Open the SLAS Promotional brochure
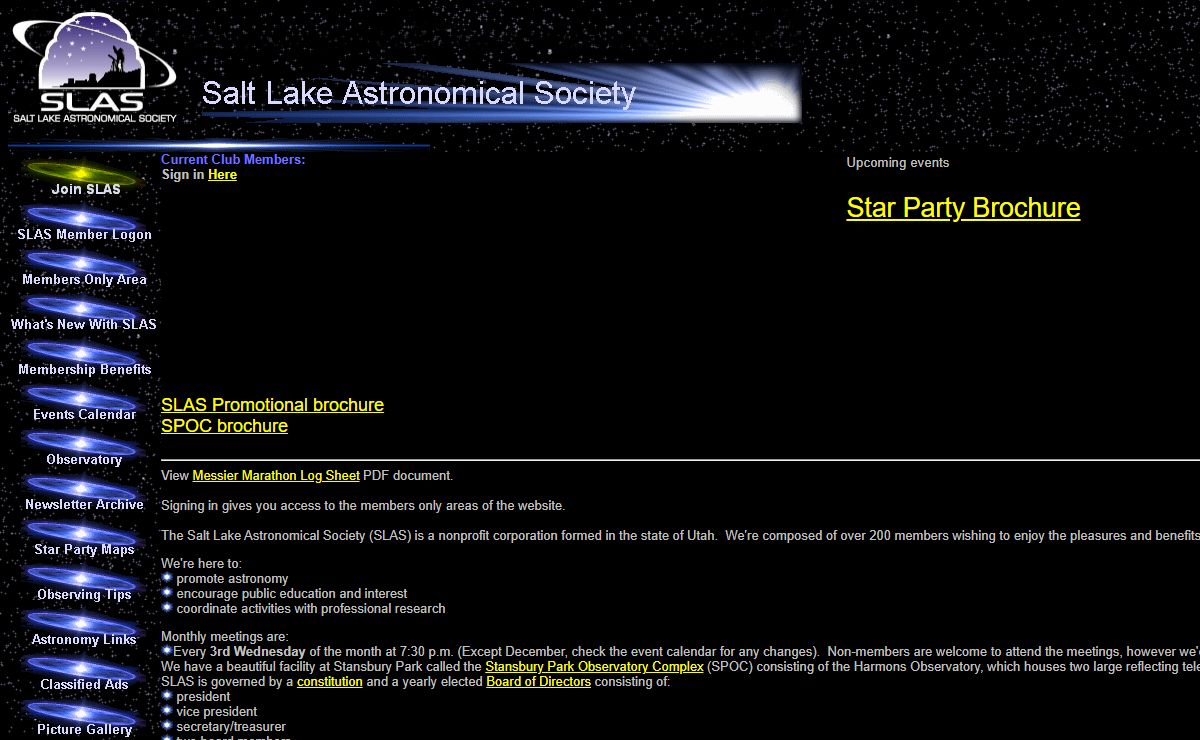The height and width of the screenshot is (740, 1200). pos(272,405)
